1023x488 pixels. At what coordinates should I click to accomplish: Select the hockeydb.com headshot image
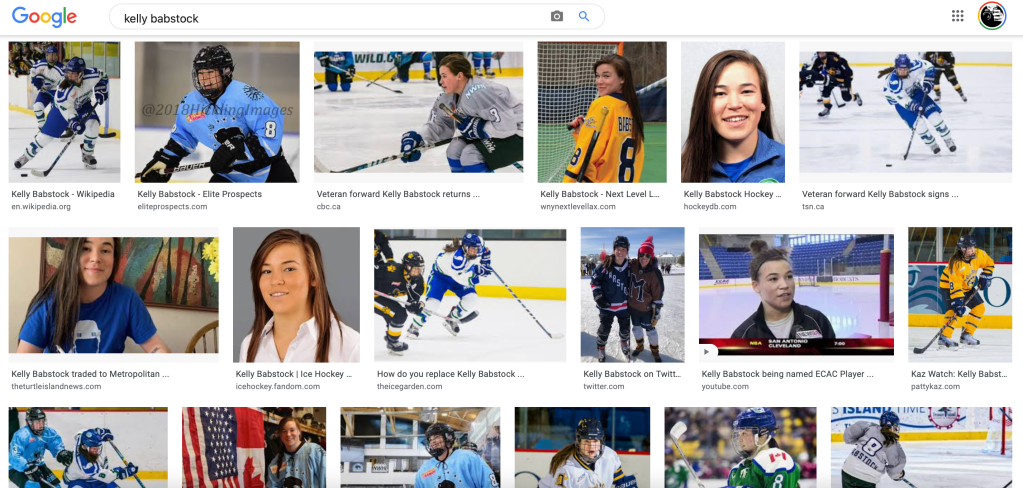point(733,112)
